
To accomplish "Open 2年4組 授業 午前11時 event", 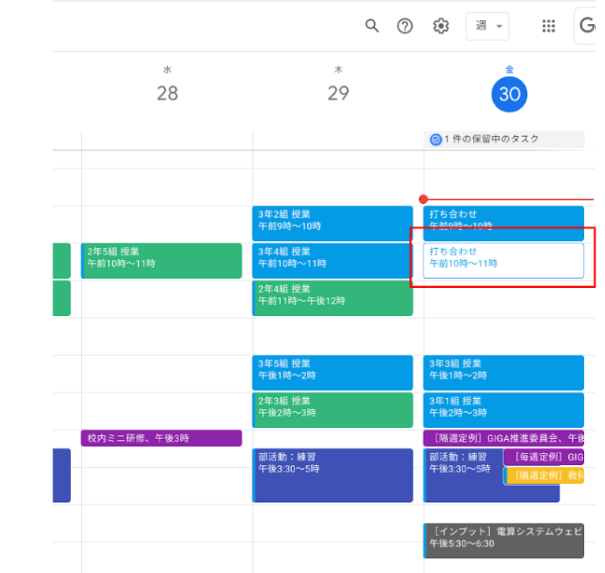I will click(332, 298).
